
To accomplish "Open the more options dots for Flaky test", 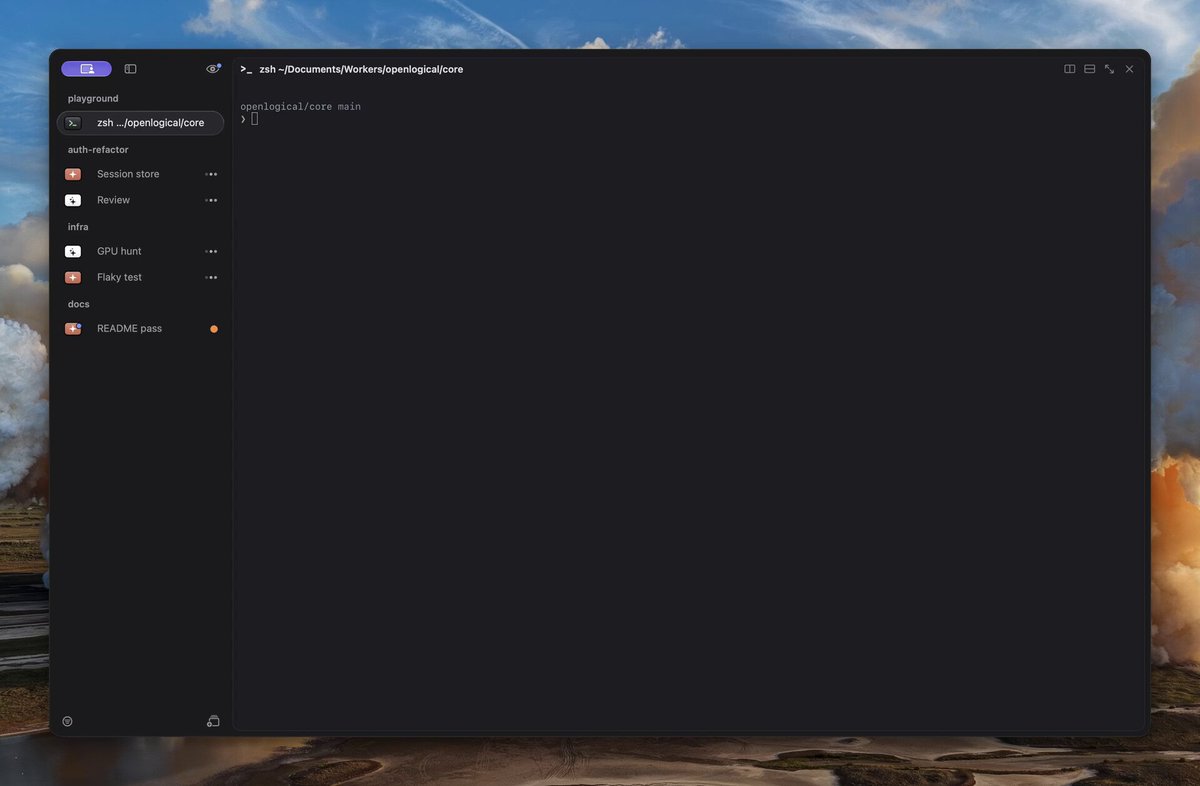I will coord(211,277).
